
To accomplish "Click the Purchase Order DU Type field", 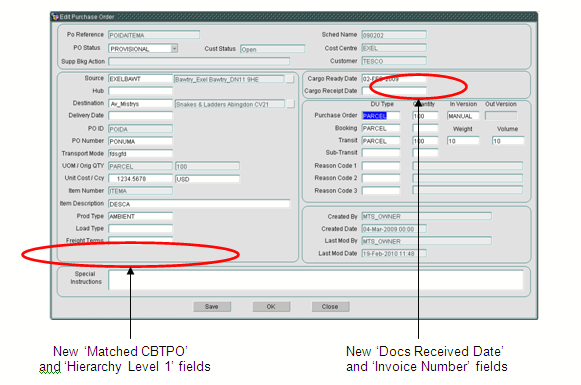I will (x=381, y=116).
